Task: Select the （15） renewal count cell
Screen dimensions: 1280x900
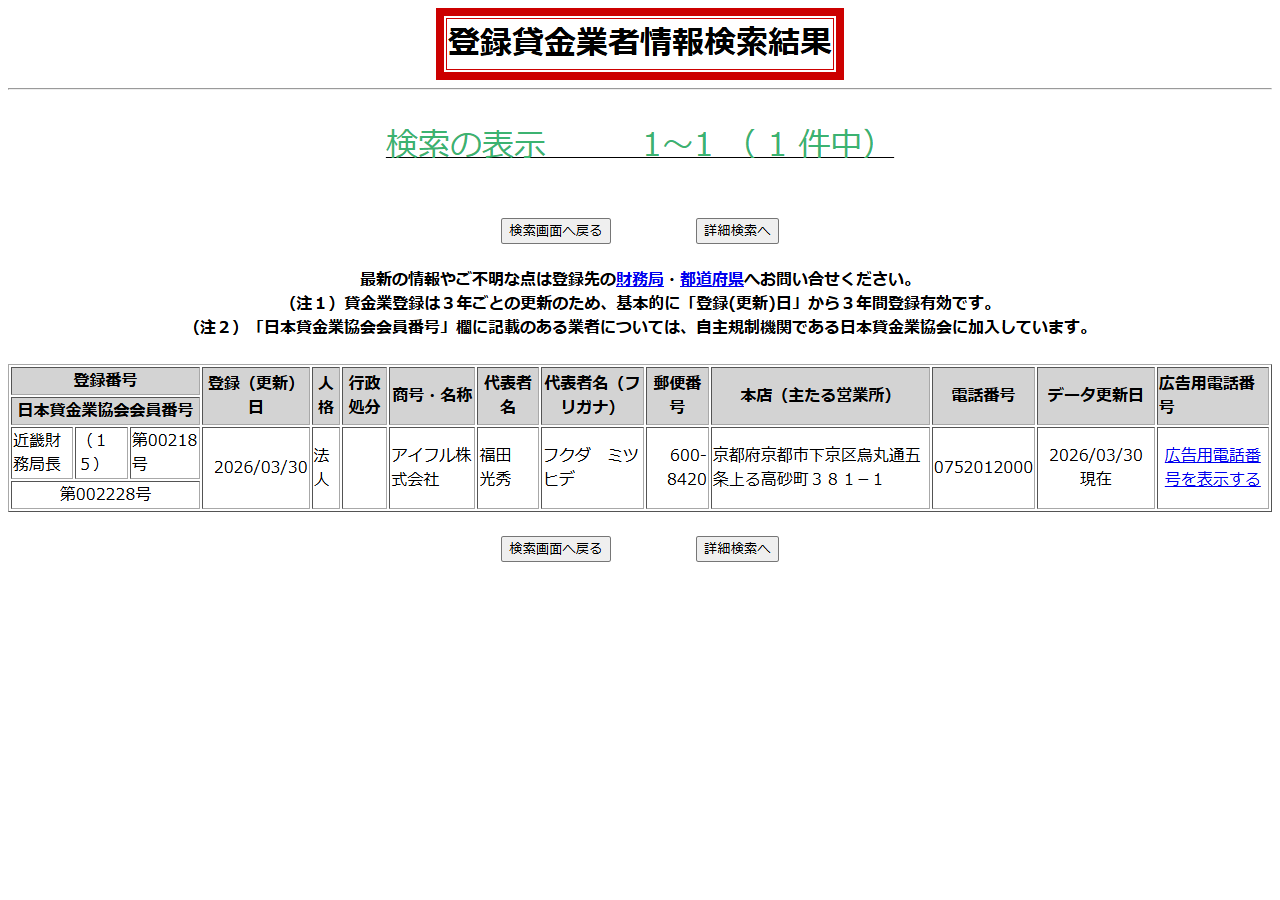Action: tap(101, 453)
